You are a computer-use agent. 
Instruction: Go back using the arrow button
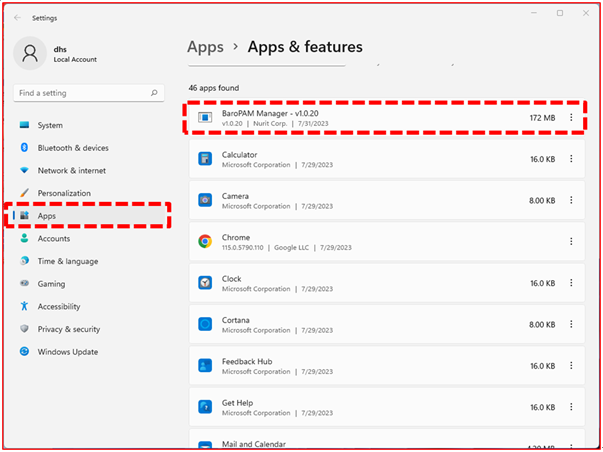click(17, 18)
